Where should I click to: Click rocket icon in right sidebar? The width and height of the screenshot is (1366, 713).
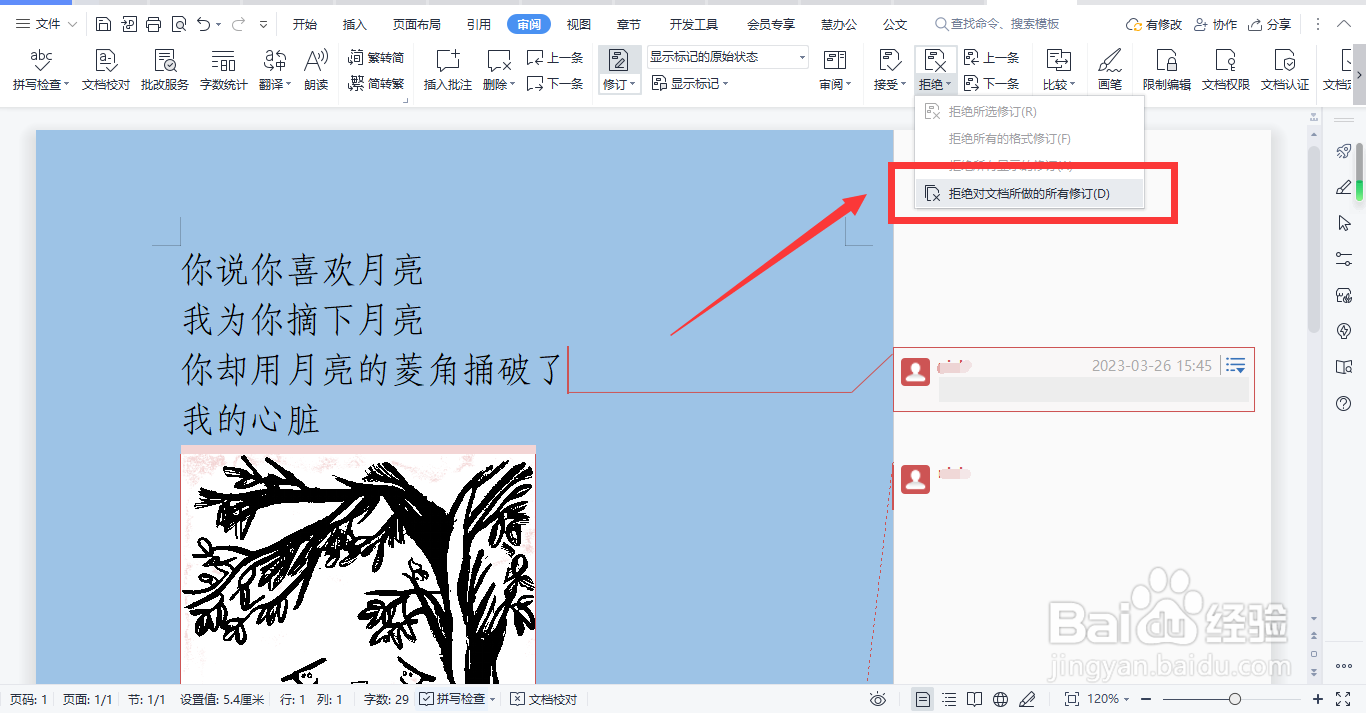[x=1344, y=151]
